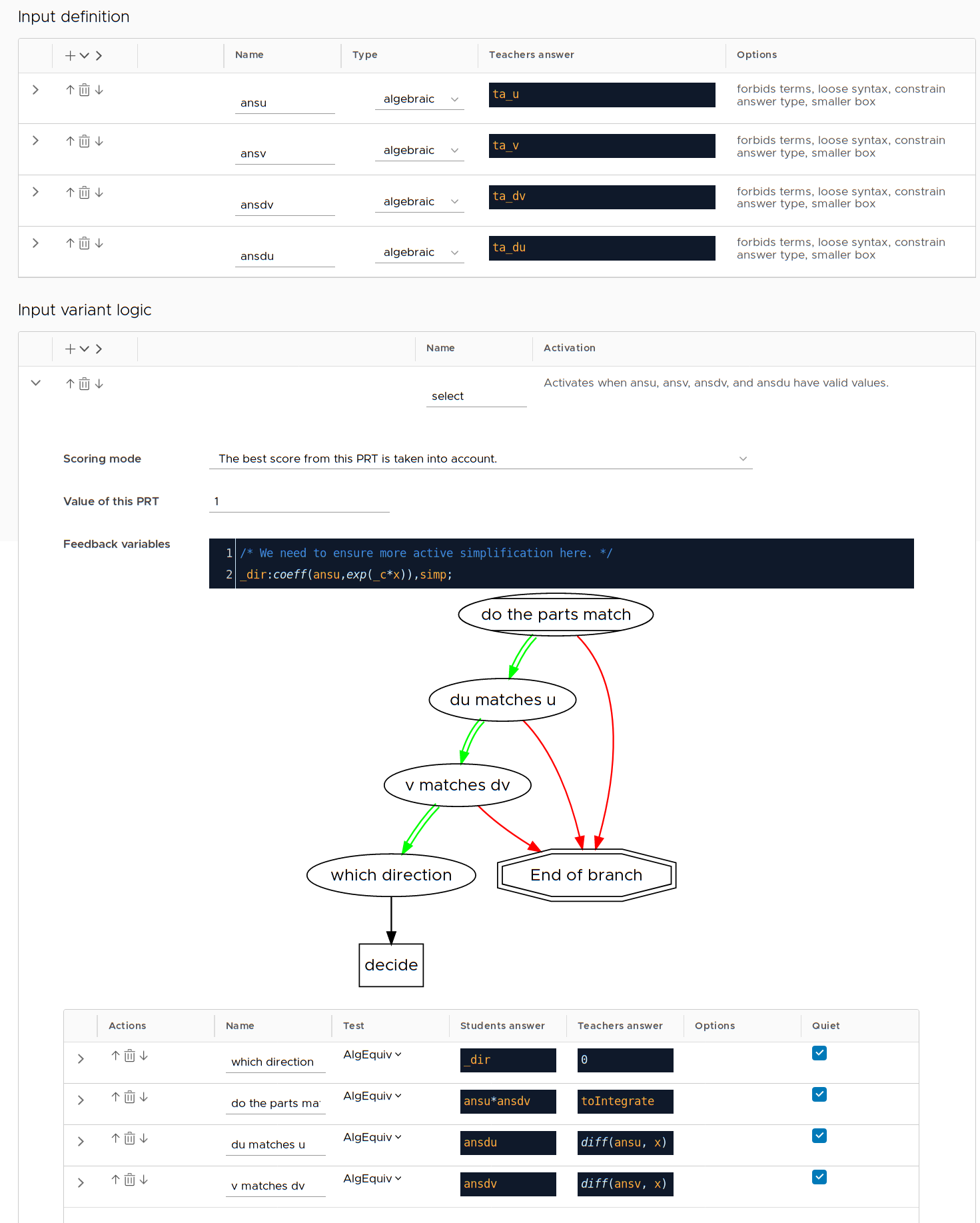Delete the 'du matches u' node
980x1223 pixels.
[x=130, y=1138]
